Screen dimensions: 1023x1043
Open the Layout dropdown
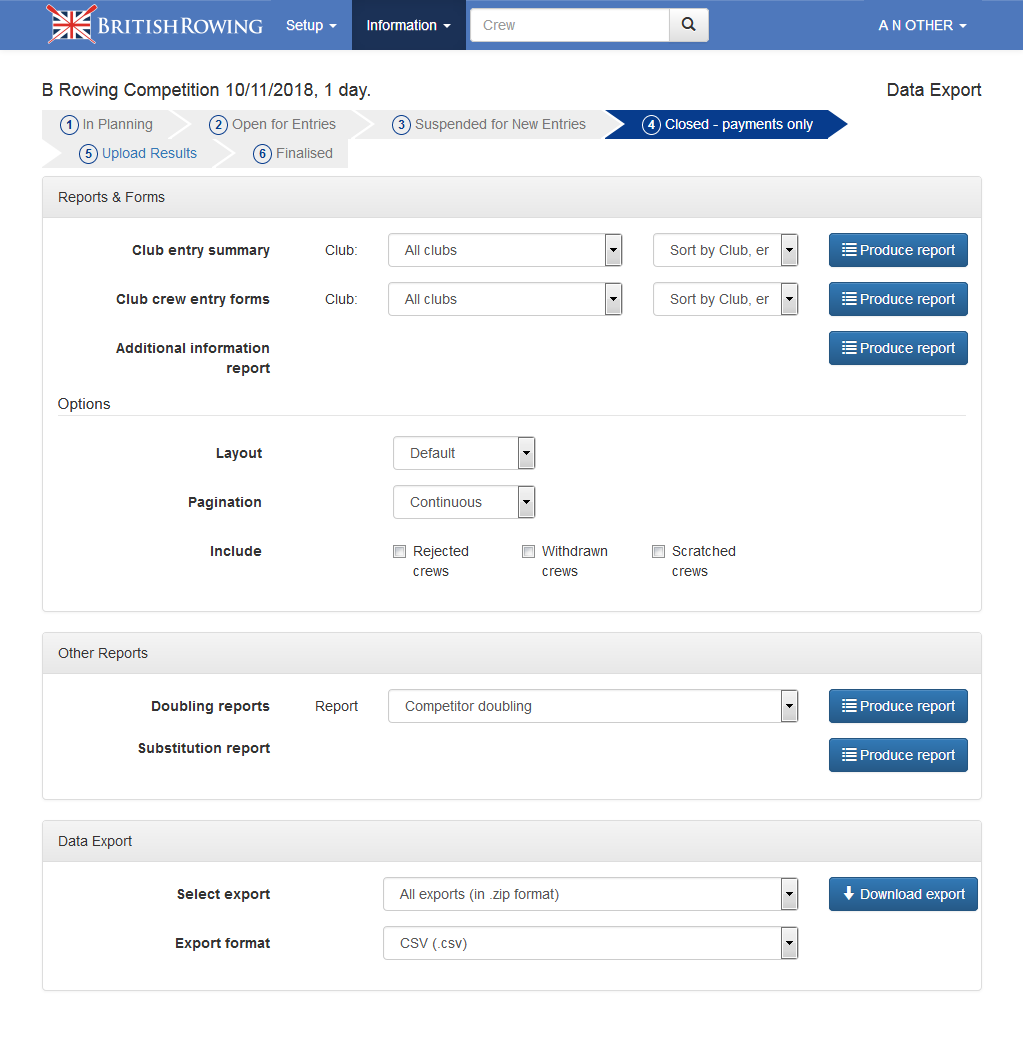tap(464, 453)
